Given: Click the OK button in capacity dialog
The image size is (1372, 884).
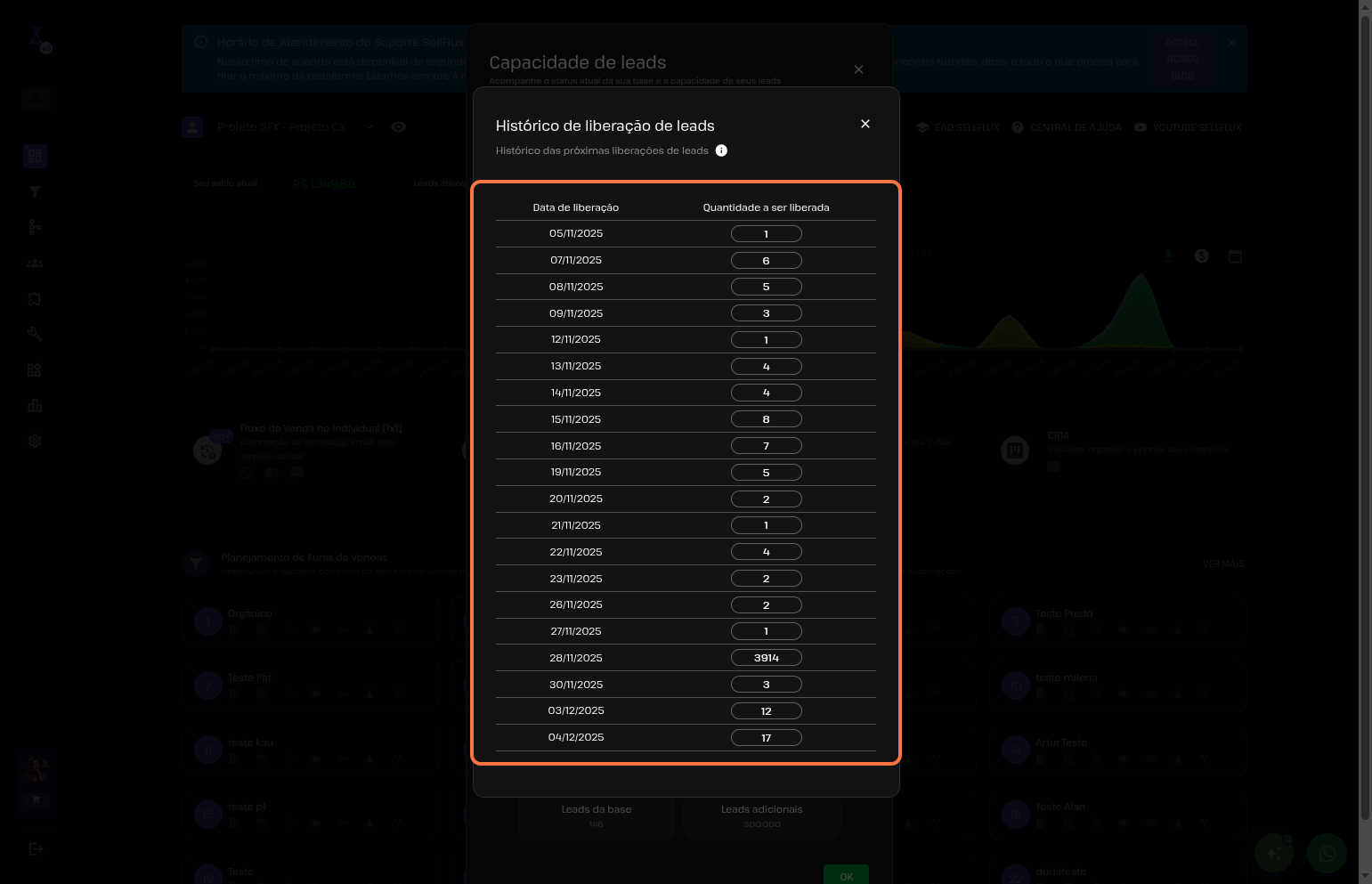Looking at the screenshot, I should (846, 876).
